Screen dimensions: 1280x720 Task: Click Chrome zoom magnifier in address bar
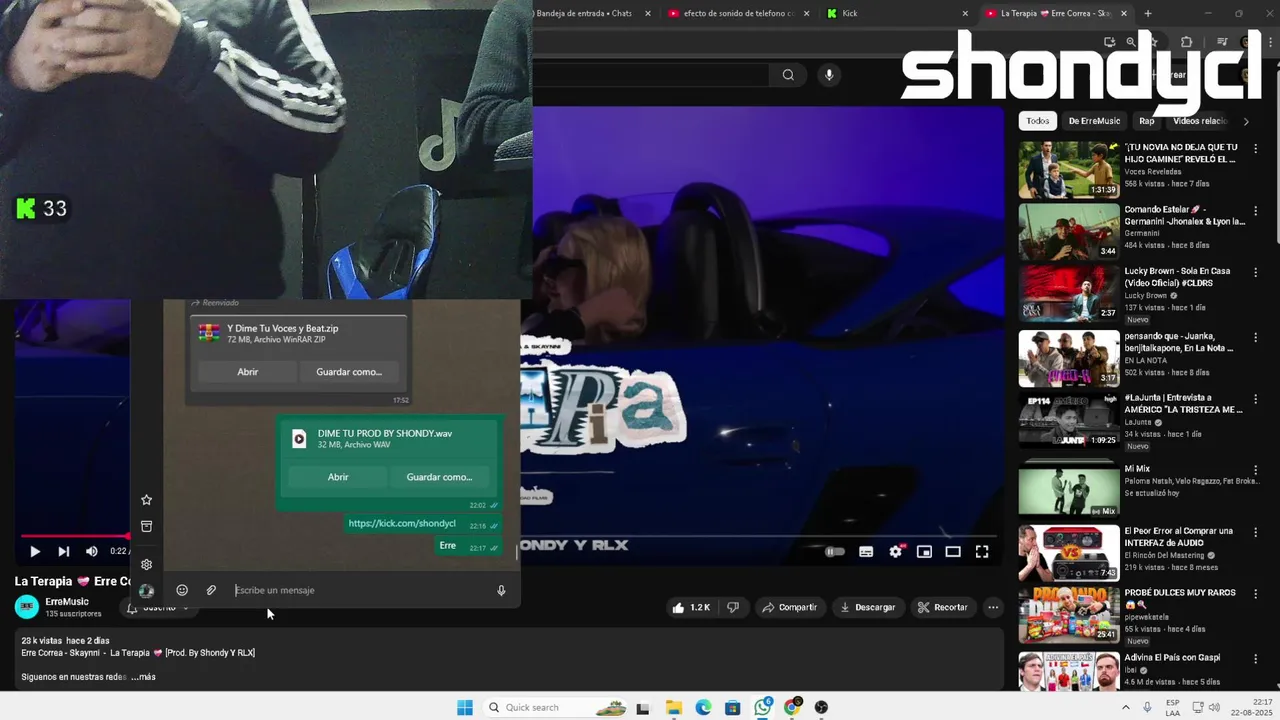(x=1131, y=42)
